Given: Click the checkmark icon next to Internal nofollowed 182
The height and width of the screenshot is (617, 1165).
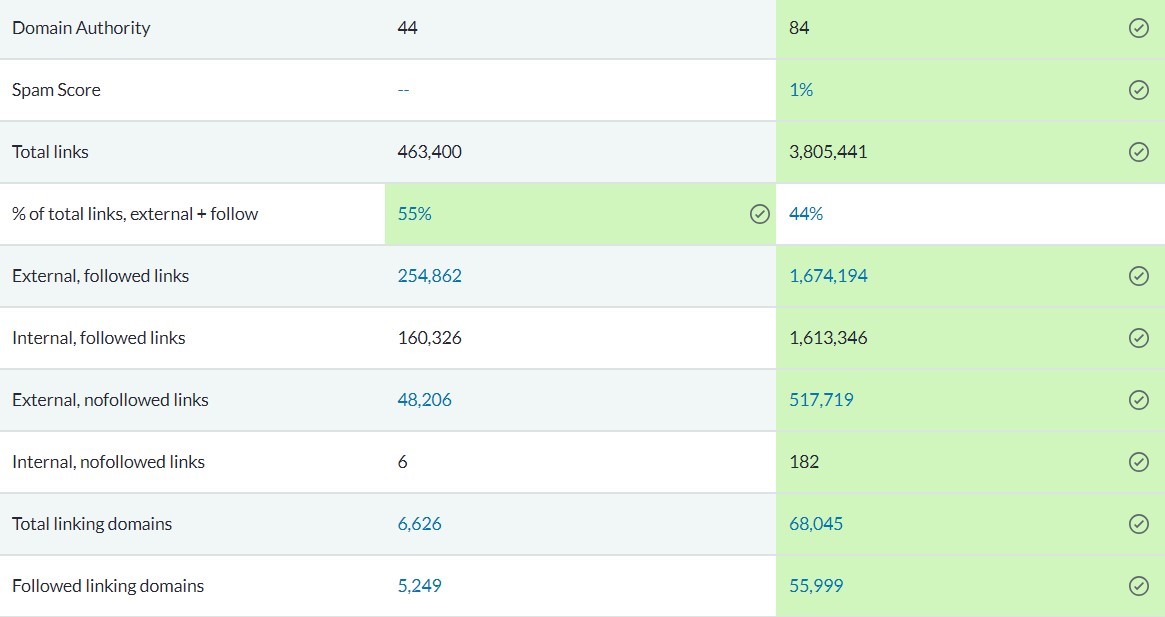Looking at the screenshot, I should pos(1138,462).
